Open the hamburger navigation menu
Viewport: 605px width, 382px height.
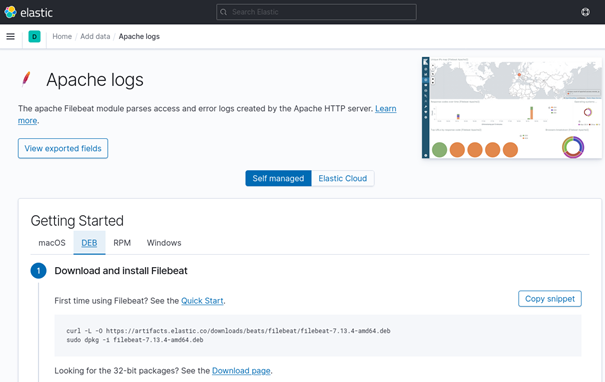[10, 36]
